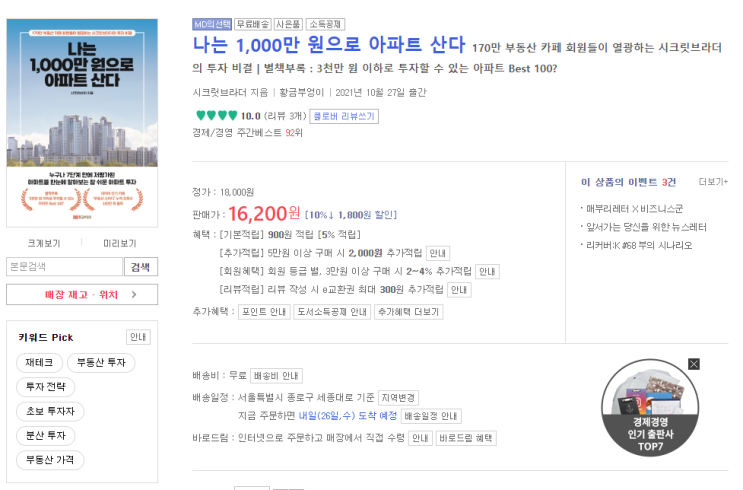Select the 부동산 가격 keyword tag

point(50,460)
